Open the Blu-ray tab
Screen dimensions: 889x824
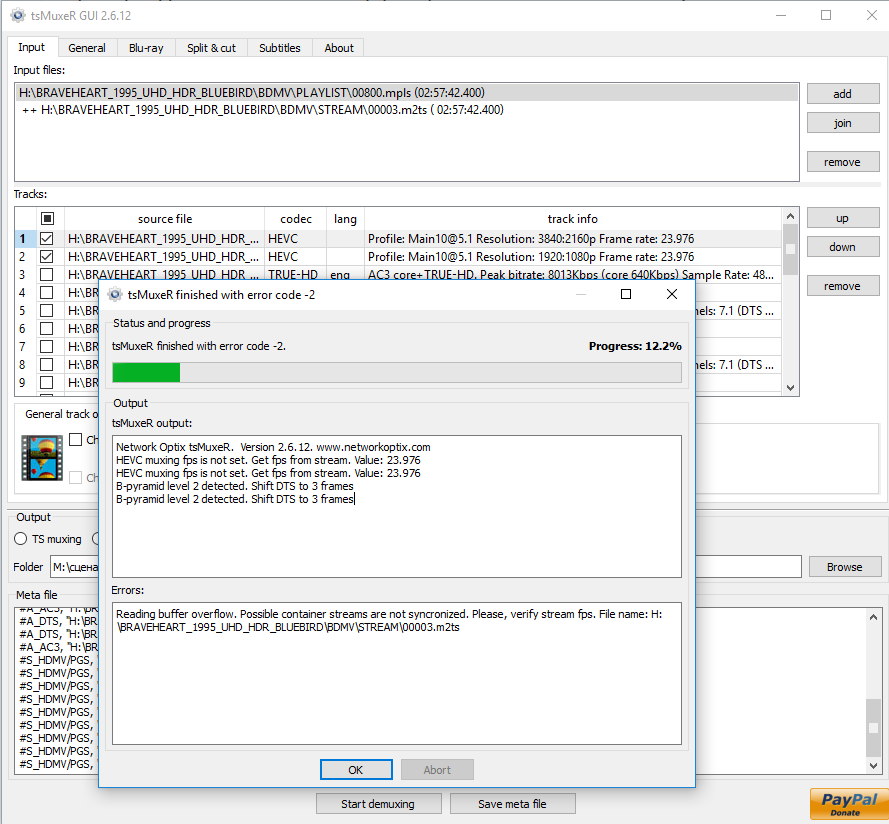(146, 48)
